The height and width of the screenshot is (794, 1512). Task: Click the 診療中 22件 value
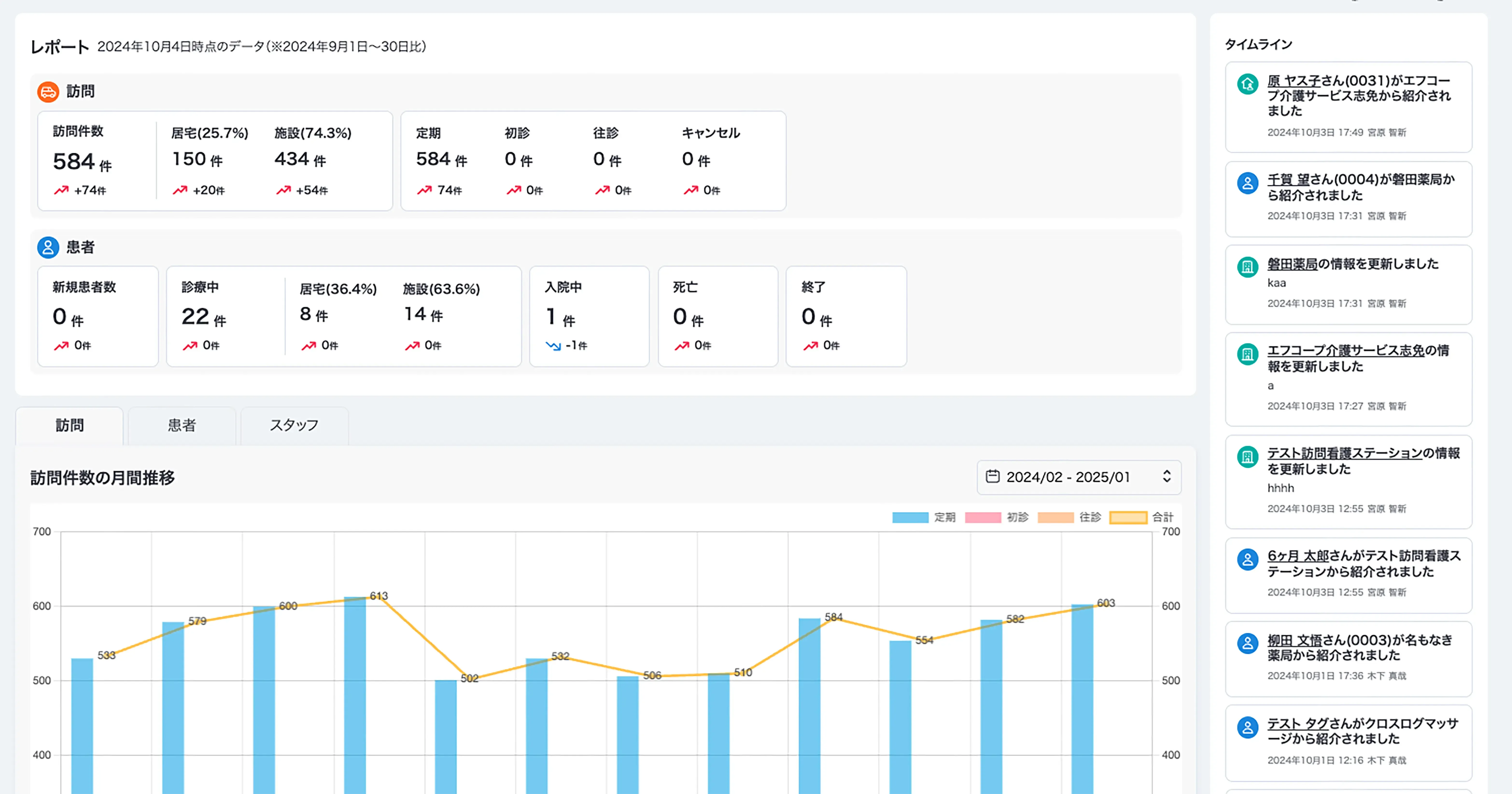tap(204, 317)
